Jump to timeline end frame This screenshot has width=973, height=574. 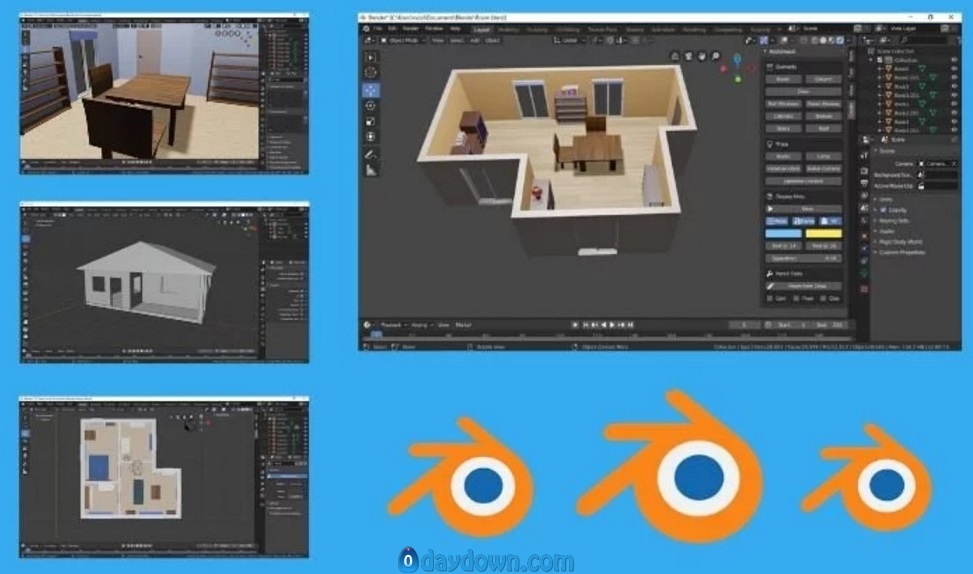click(x=630, y=325)
